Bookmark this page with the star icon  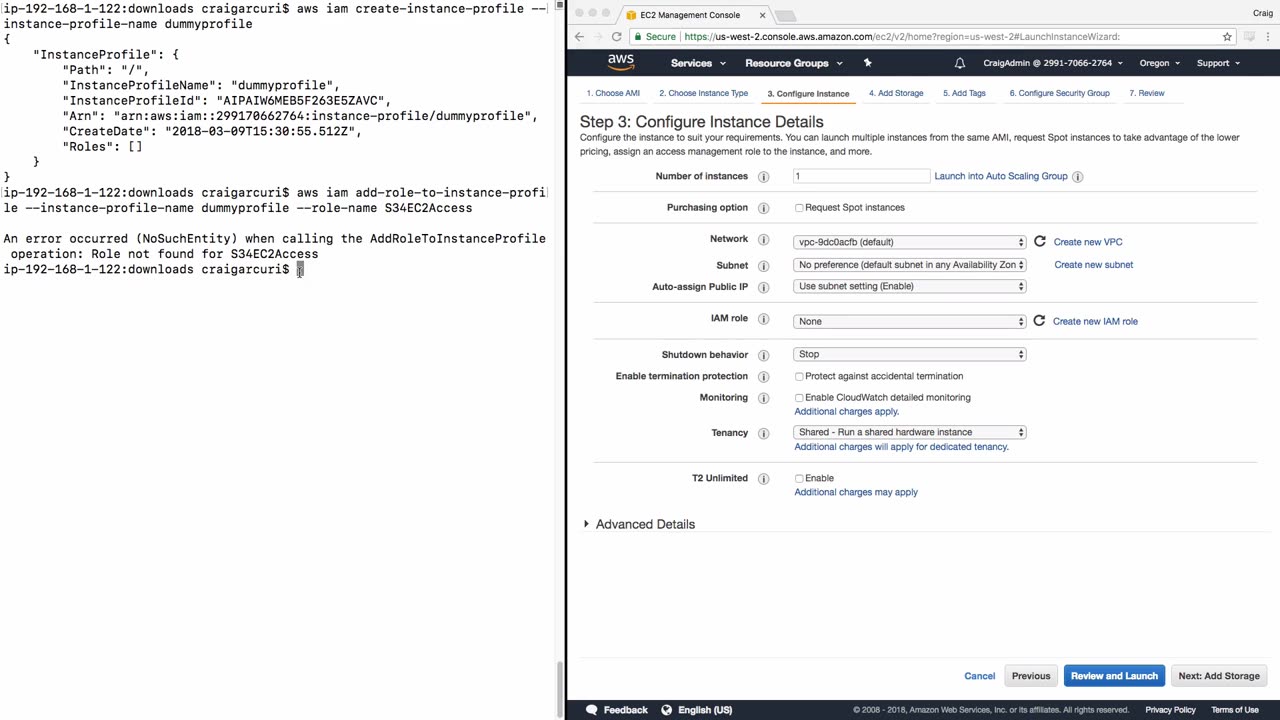1227,37
